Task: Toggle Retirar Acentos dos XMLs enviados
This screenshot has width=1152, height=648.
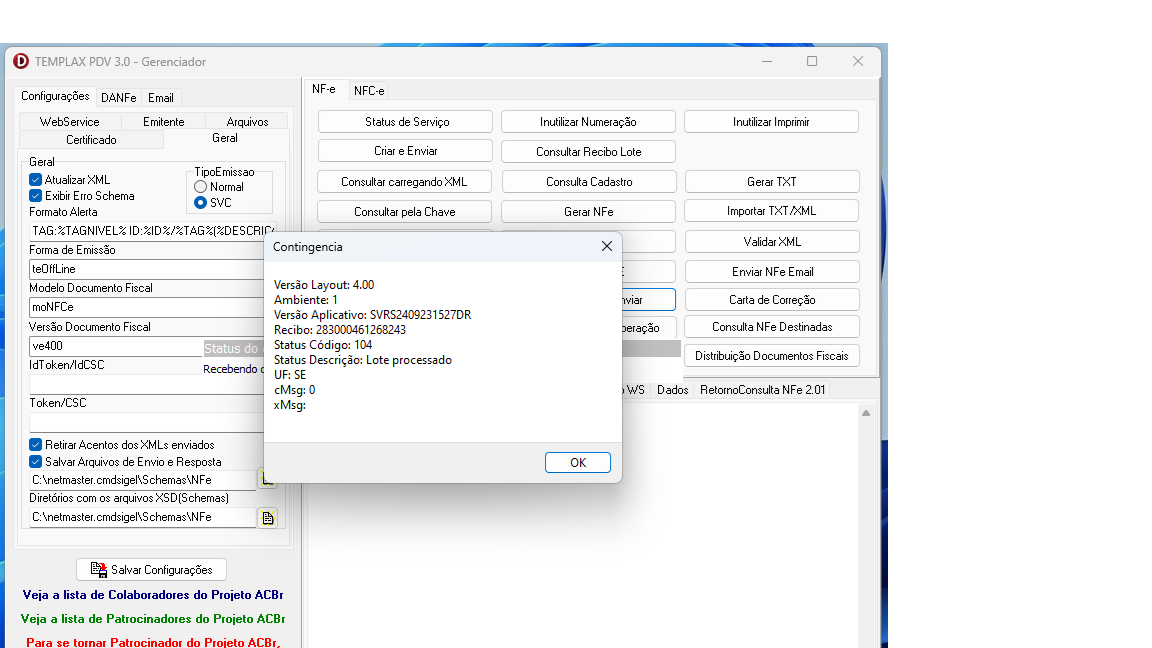Action: pos(35,444)
